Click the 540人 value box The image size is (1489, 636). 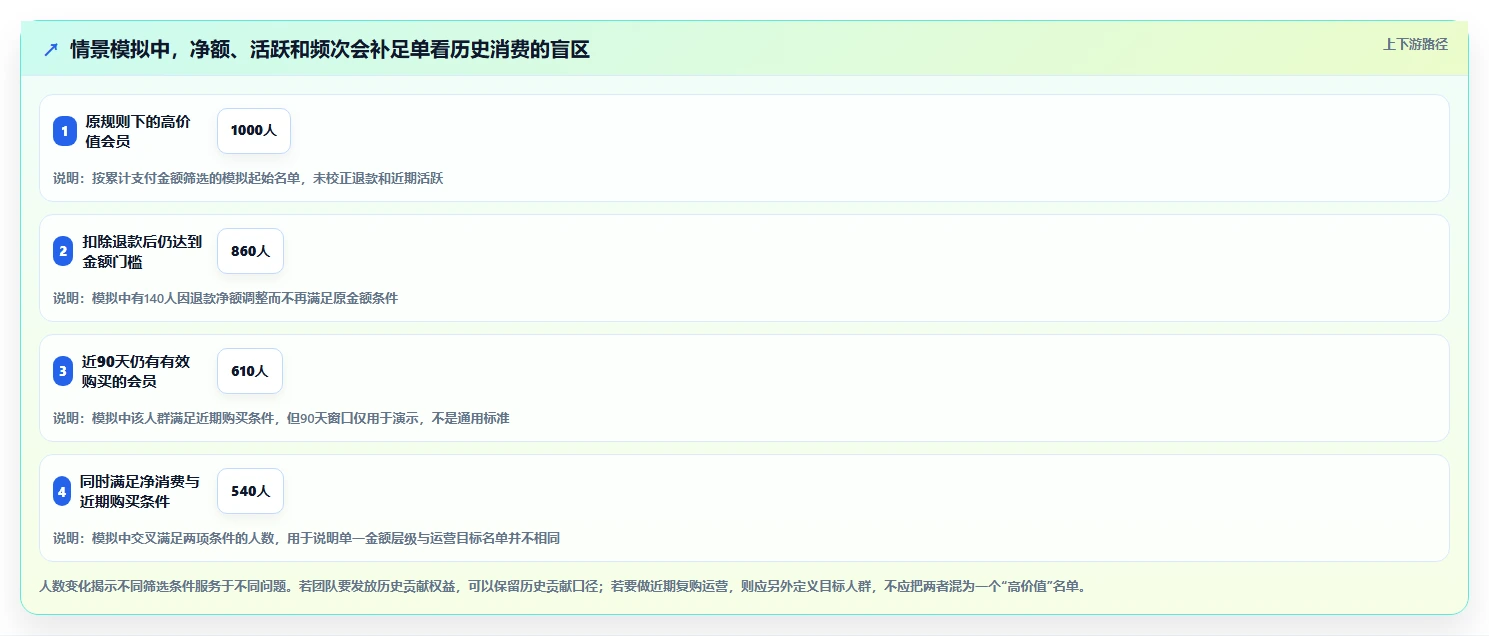tap(250, 491)
